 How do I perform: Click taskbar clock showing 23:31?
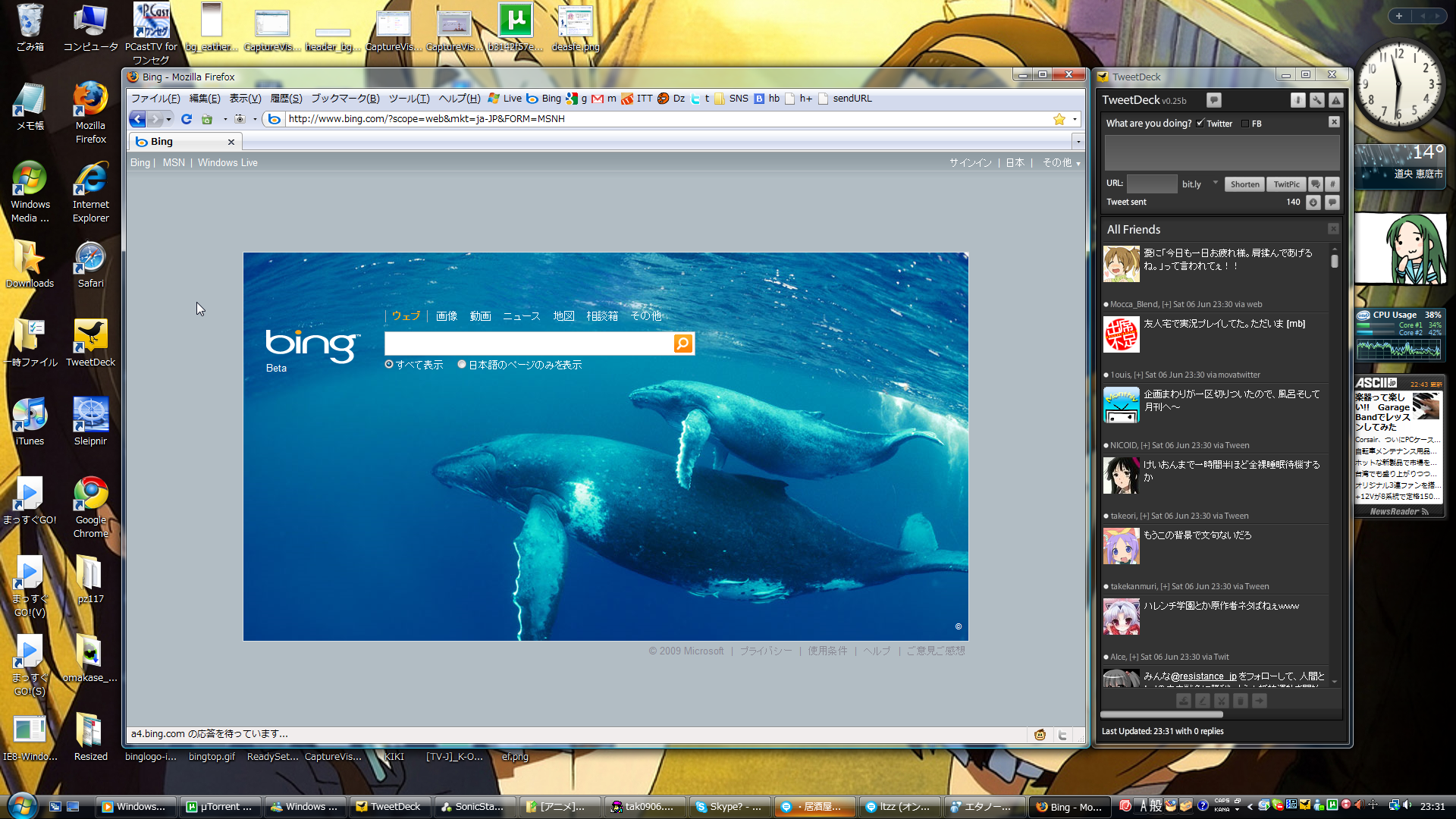tap(1432, 807)
